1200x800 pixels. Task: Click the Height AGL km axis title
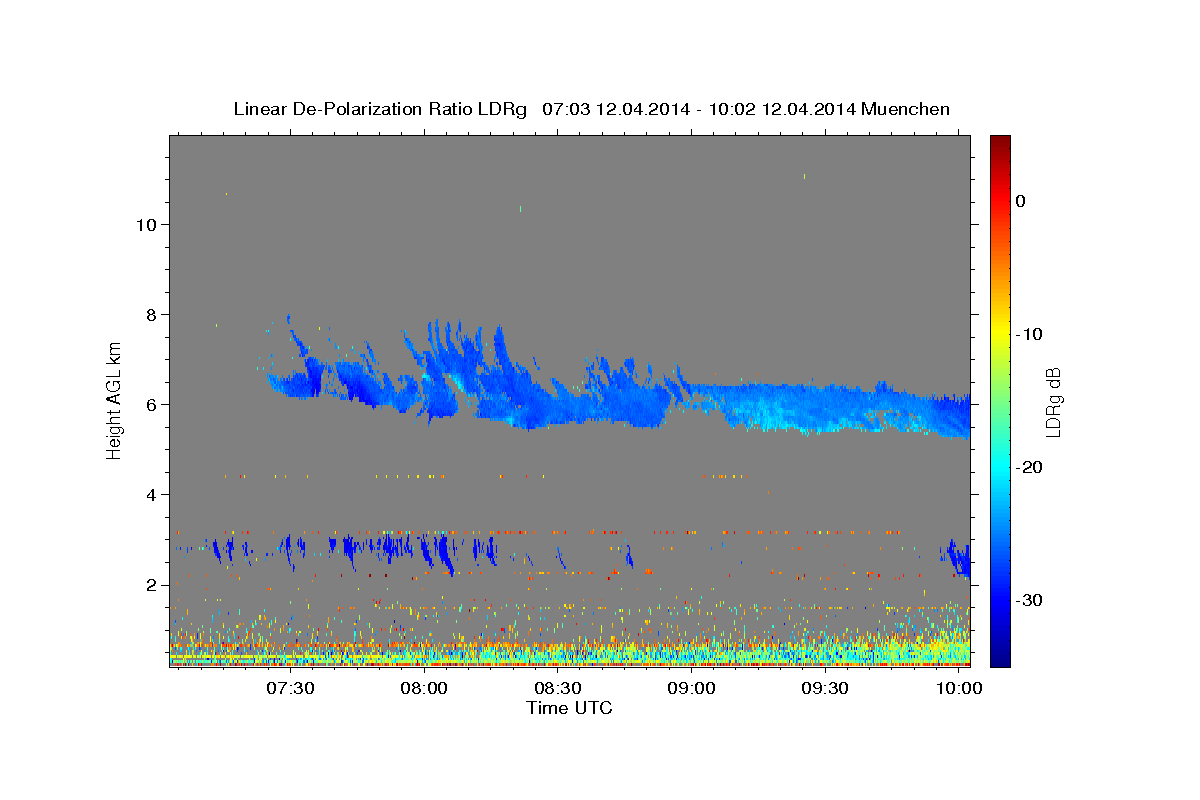click(115, 399)
